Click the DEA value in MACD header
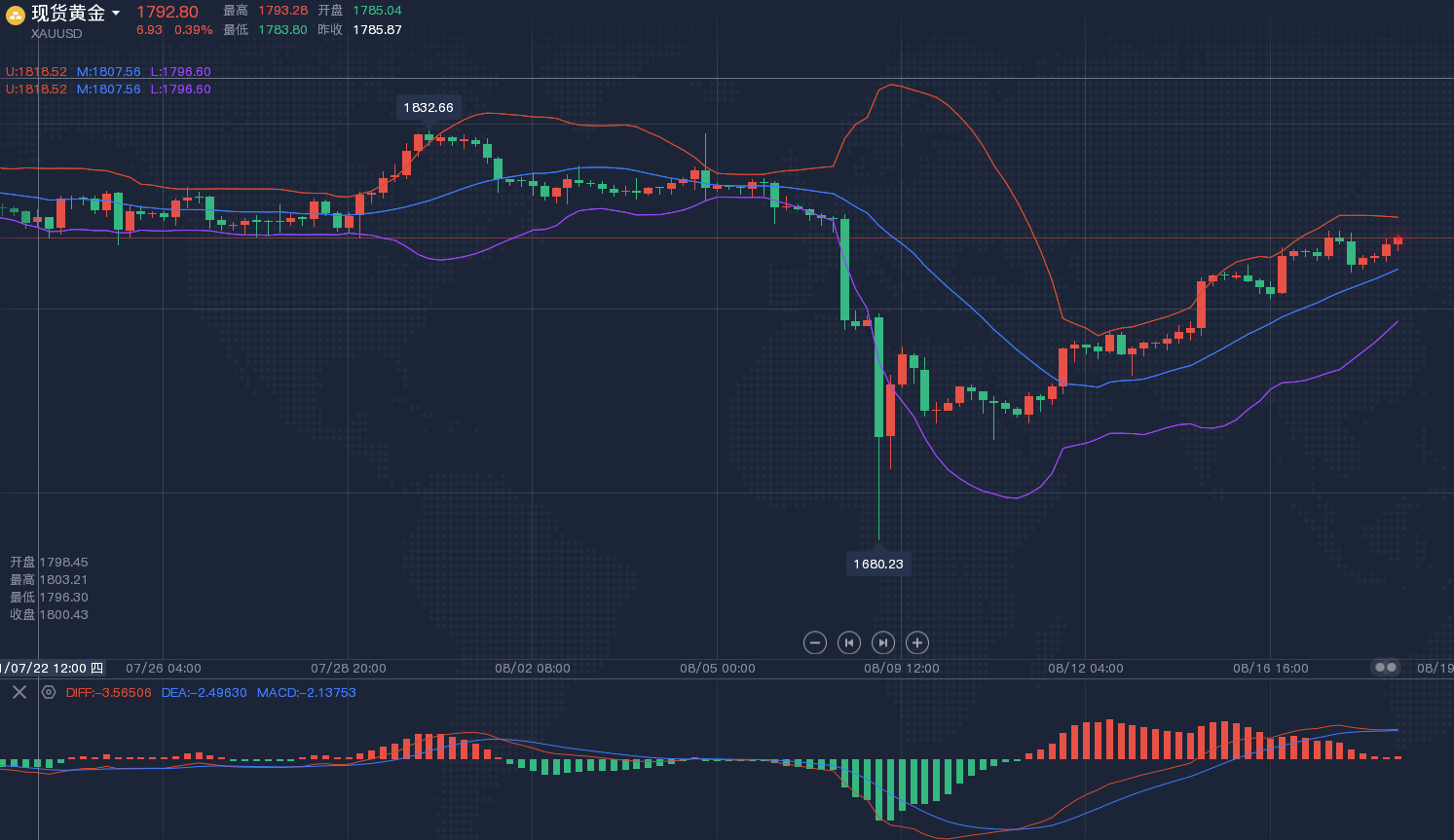This screenshot has width=1454, height=840. (x=204, y=693)
